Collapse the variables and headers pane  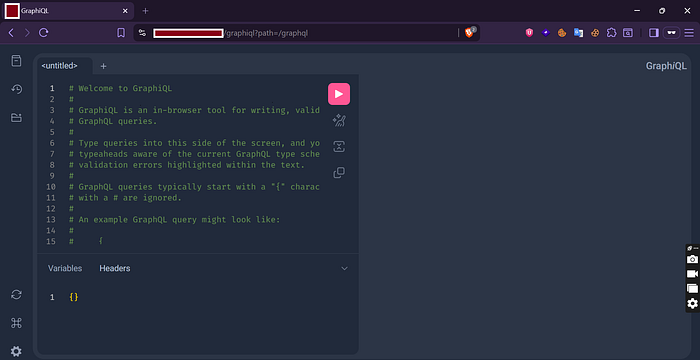coord(344,268)
